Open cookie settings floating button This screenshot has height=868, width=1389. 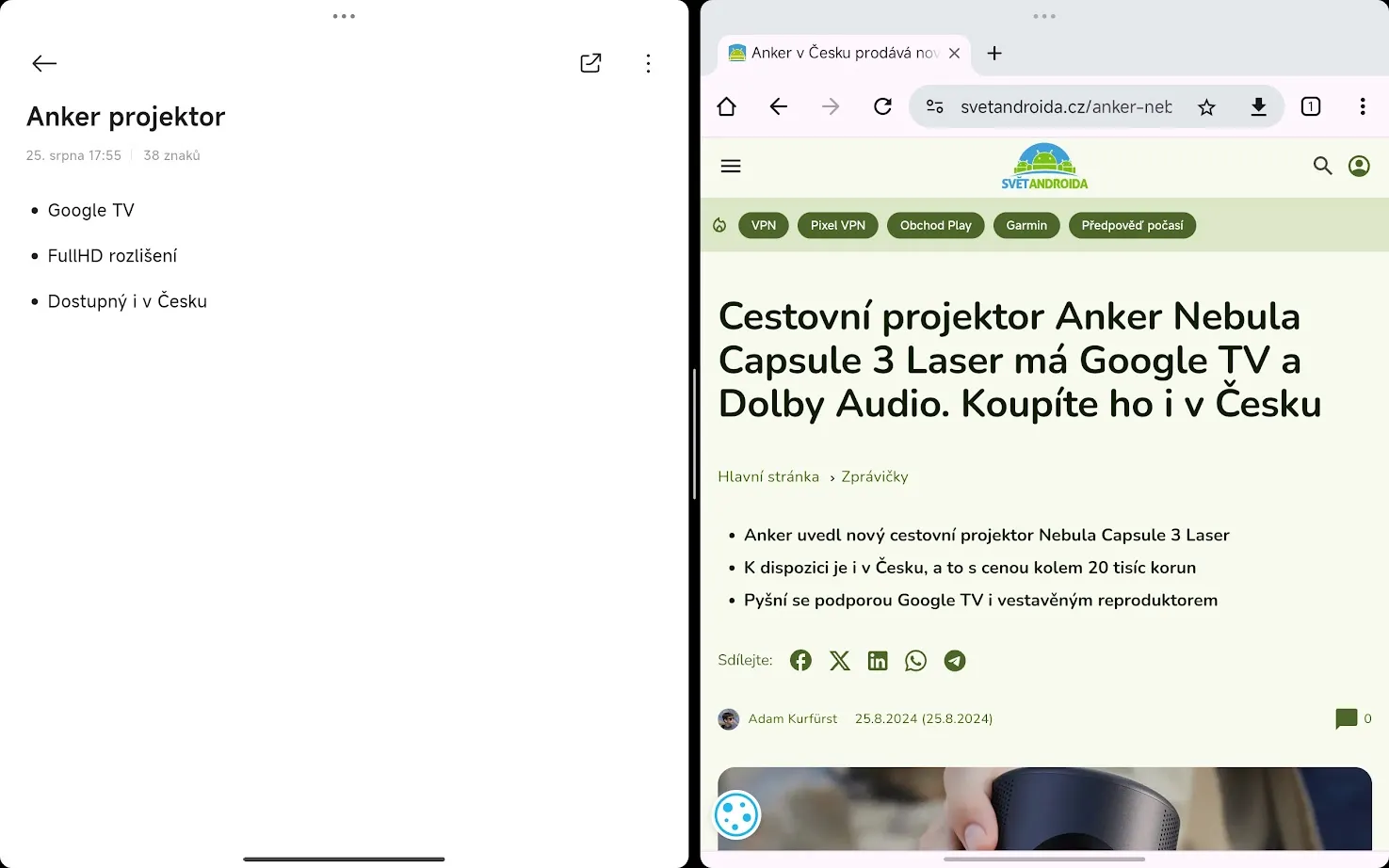(736, 815)
